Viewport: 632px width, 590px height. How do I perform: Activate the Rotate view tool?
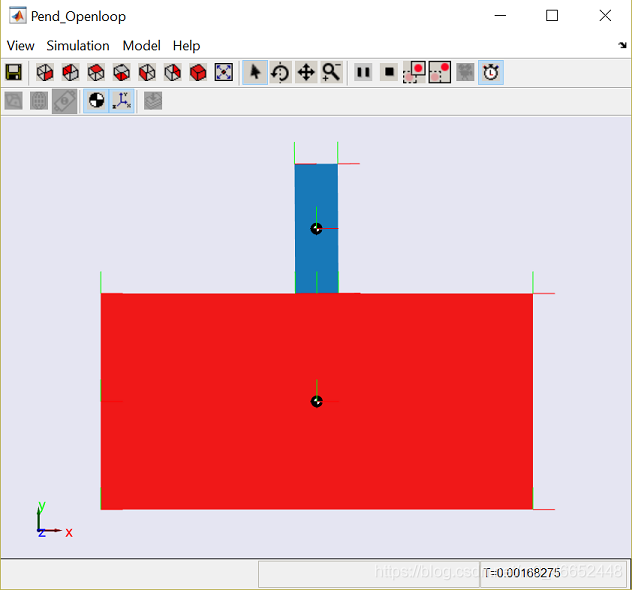(281, 73)
